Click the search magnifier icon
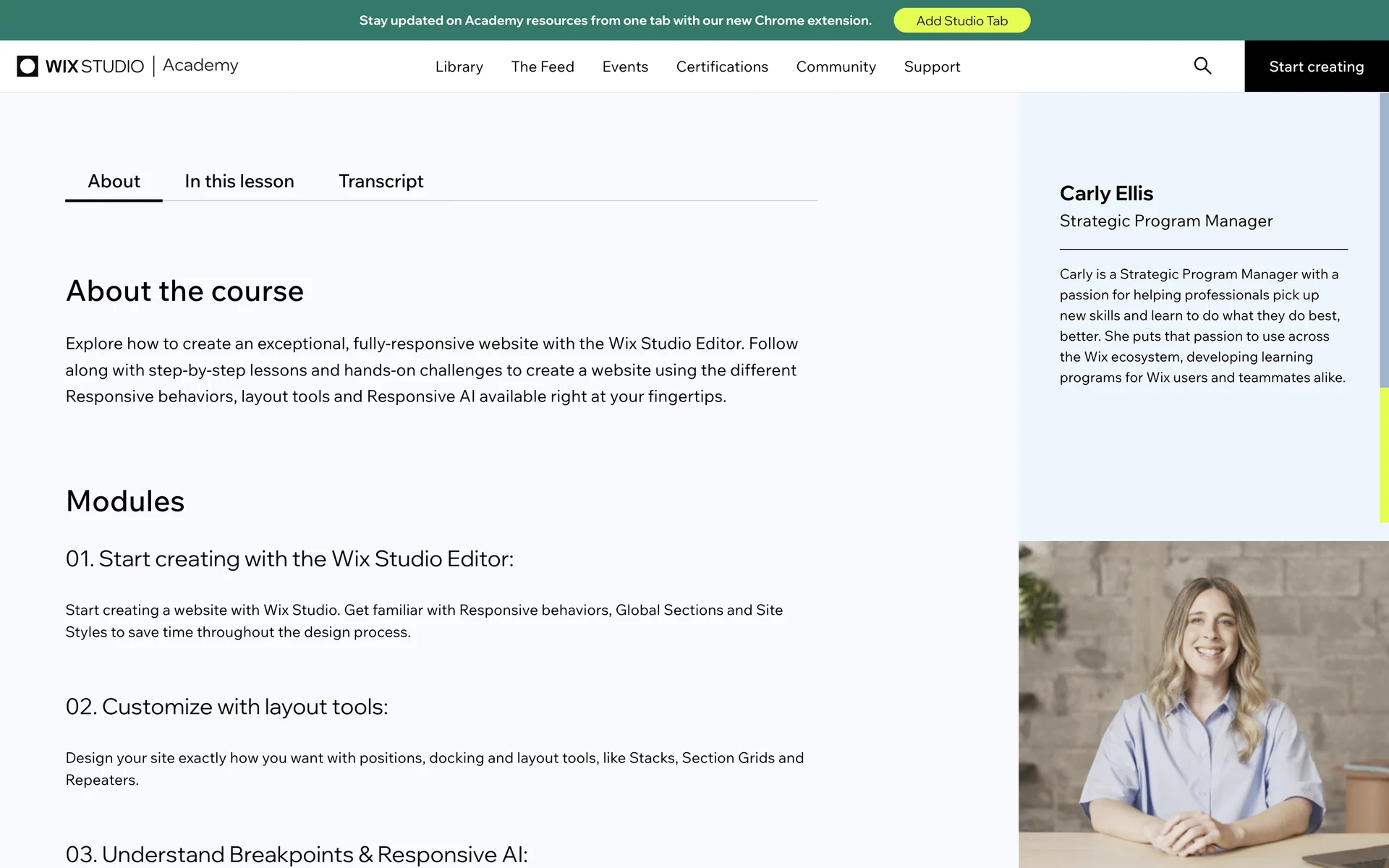Screen dimensions: 1389x868 (x=1202, y=66)
